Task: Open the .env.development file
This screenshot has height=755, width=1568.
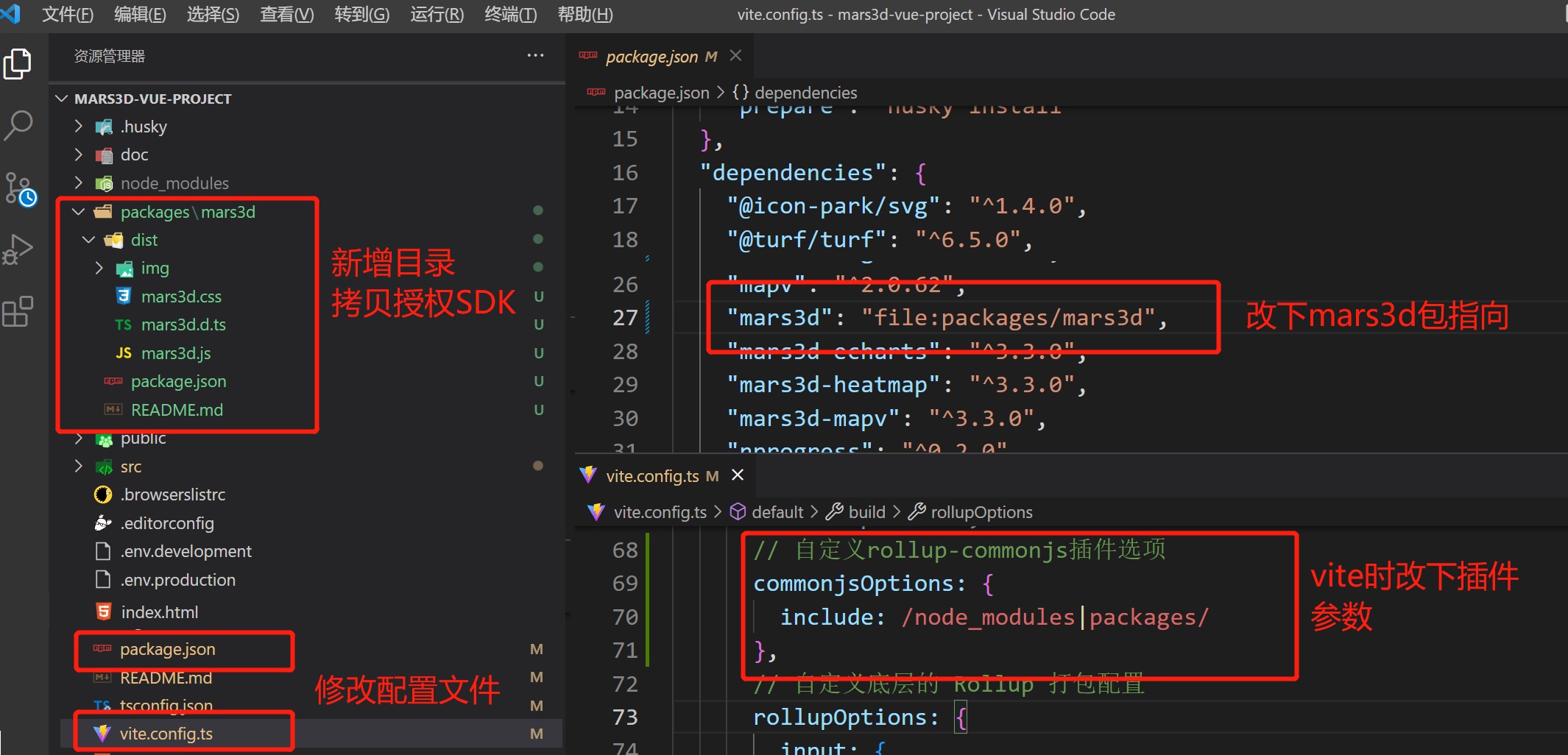Action: 186,551
